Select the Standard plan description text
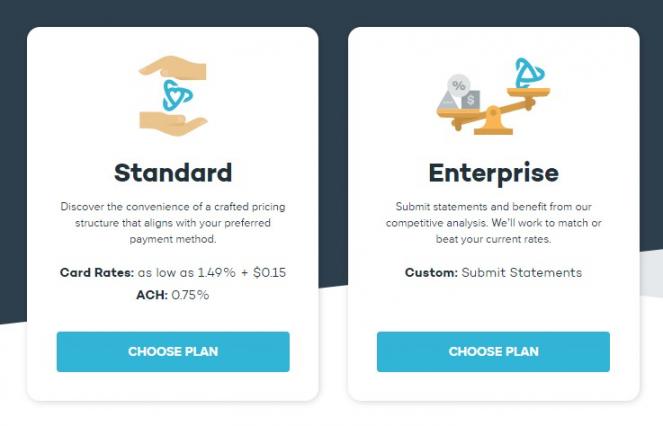The width and height of the screenshot is (663, 426). [x=173, y=222]
